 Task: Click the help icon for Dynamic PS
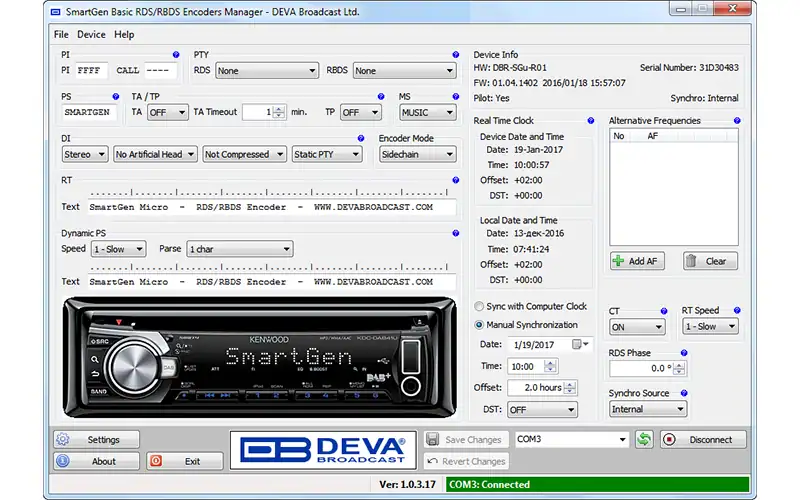tap(456, 233)
